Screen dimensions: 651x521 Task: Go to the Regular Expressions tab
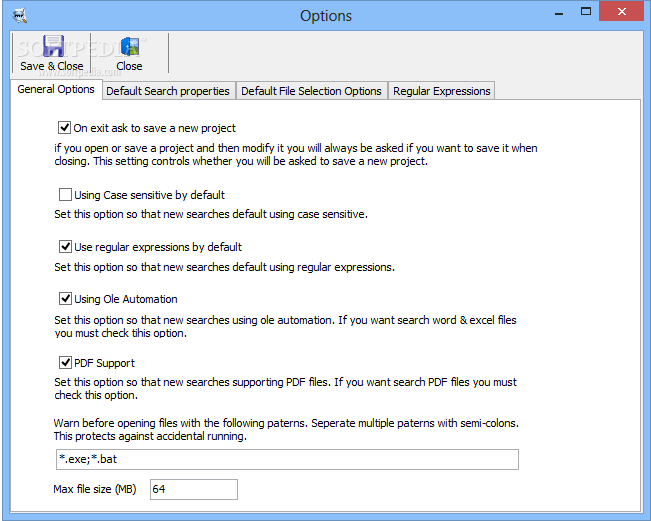point(442,91)
